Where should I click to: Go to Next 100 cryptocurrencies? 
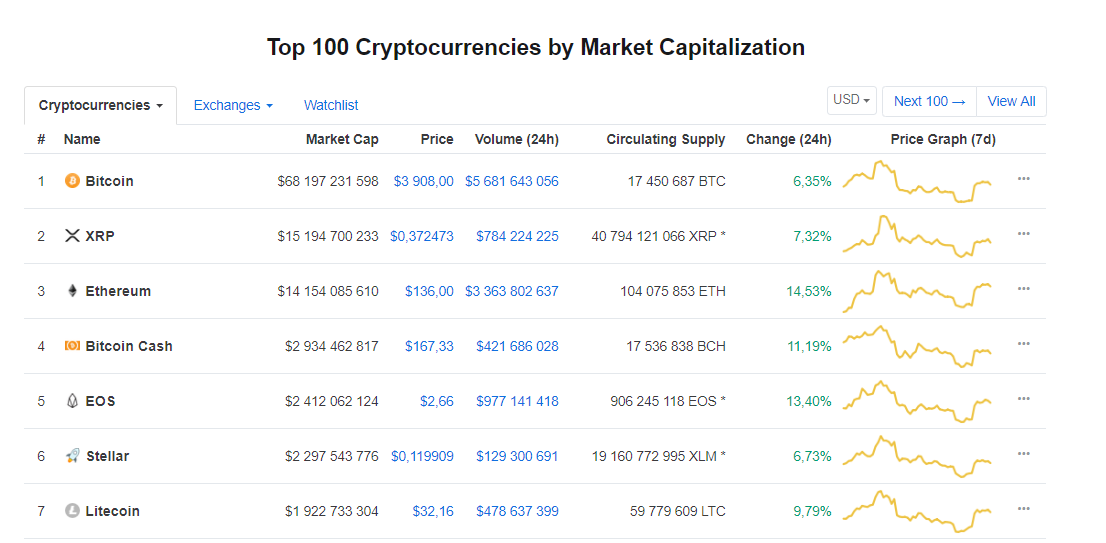tap(929, 101)
